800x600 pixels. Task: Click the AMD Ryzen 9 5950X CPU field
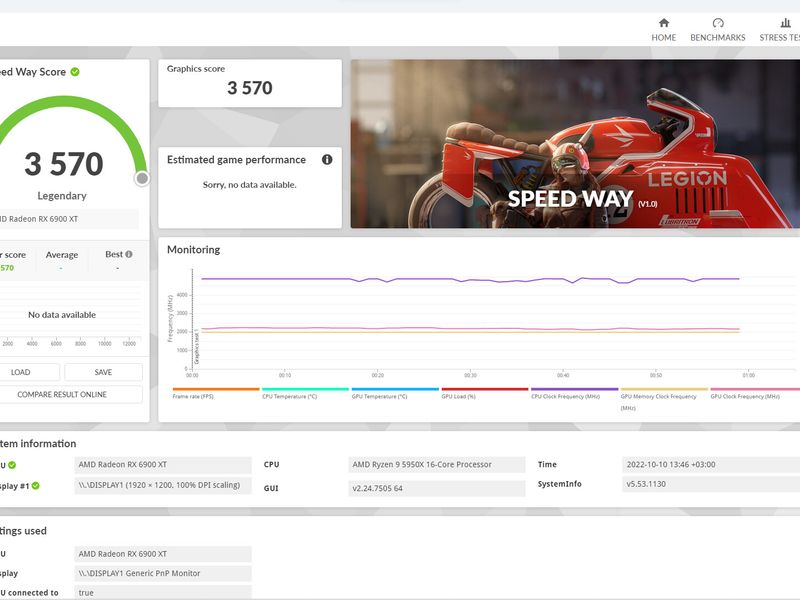437,464
